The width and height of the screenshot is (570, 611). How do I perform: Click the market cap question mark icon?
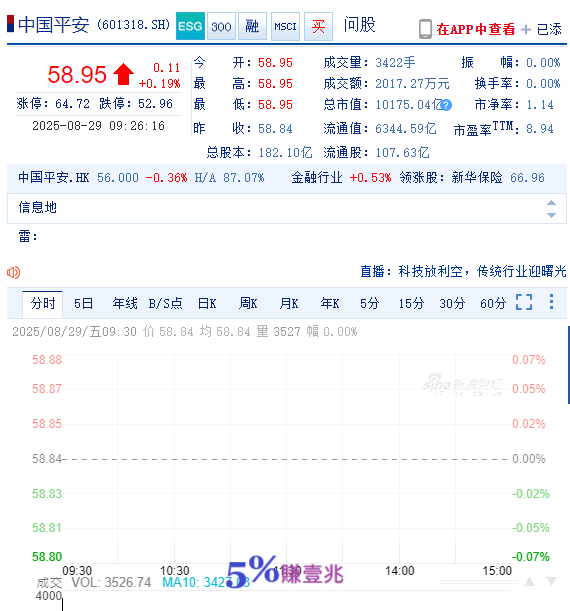click(446, 105)
